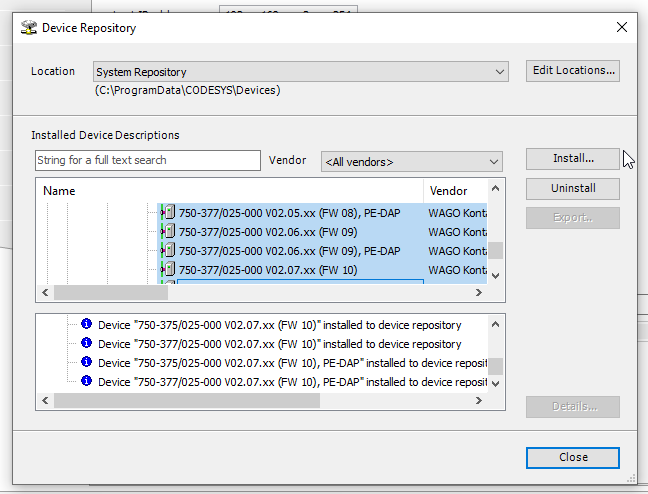Click device list scroll up arrow
This screenshot has width=648, height=494.
pos(496,189)
